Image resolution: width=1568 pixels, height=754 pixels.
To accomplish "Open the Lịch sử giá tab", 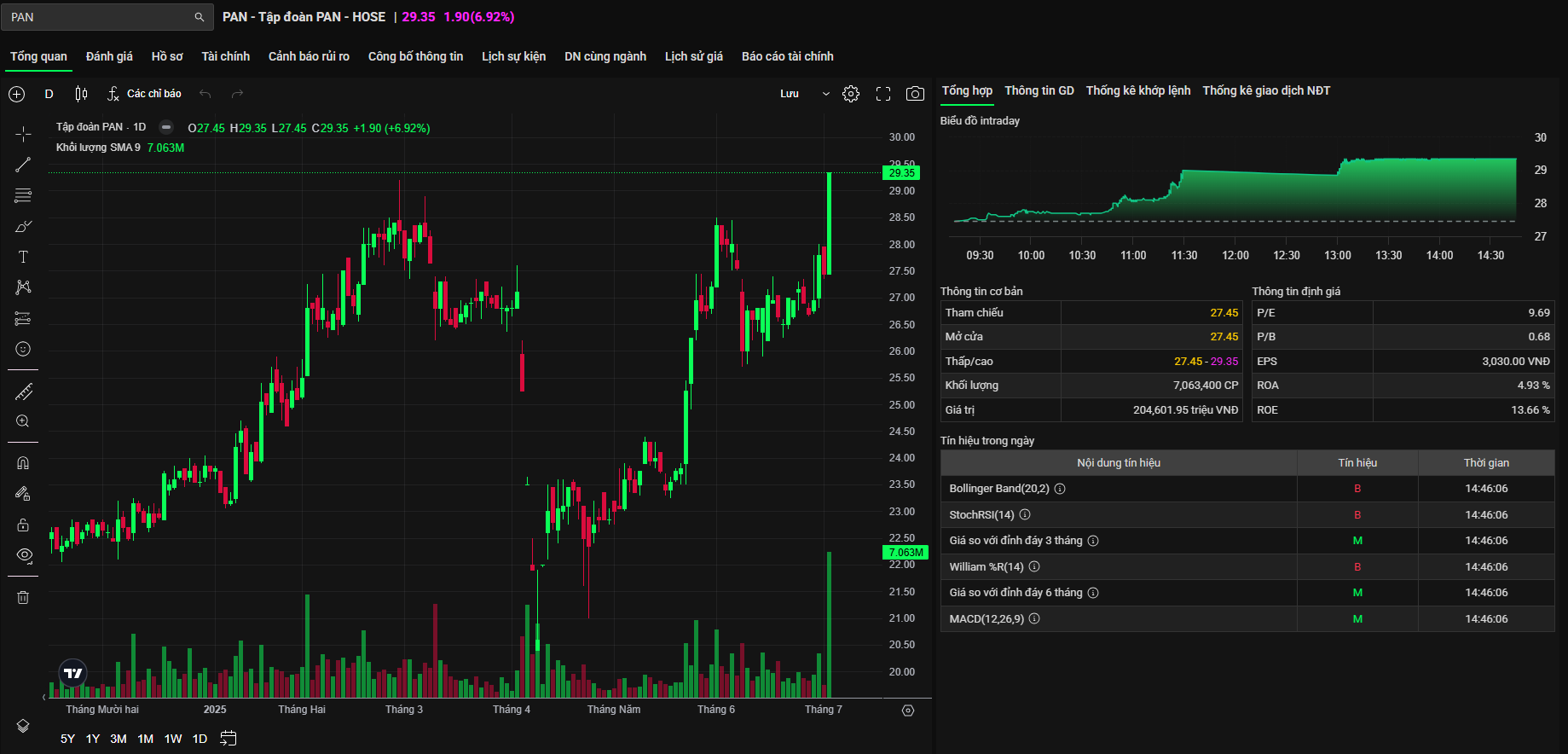I will coord(694,56).
